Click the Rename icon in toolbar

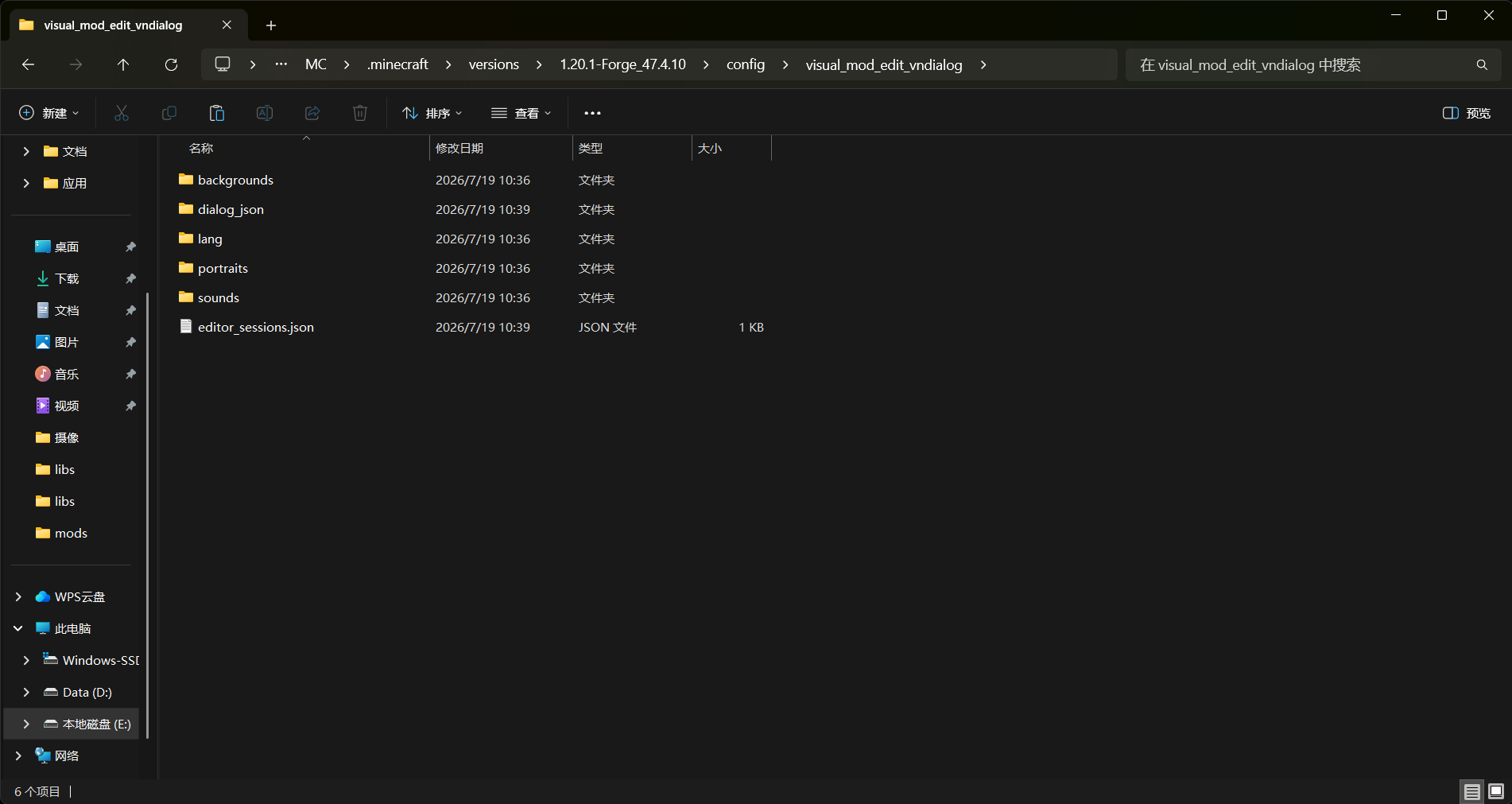click(265, 113)
